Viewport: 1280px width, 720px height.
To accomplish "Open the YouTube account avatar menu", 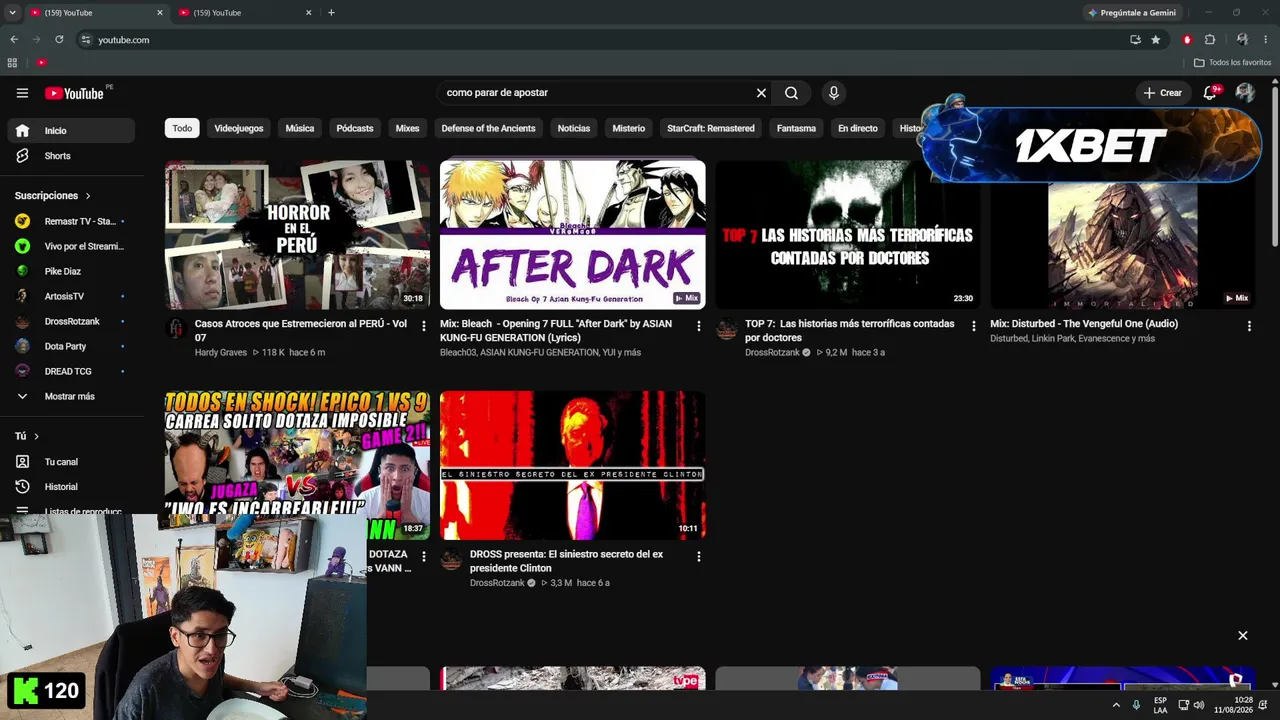I will (x=1245, y=92).
